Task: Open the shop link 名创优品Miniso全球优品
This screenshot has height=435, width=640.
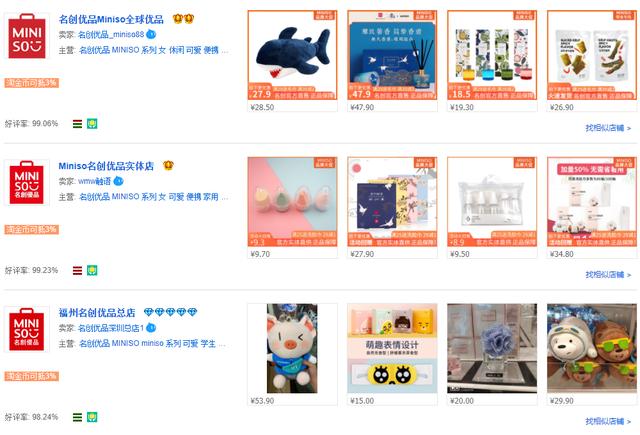Action: [x=111, y=19]
